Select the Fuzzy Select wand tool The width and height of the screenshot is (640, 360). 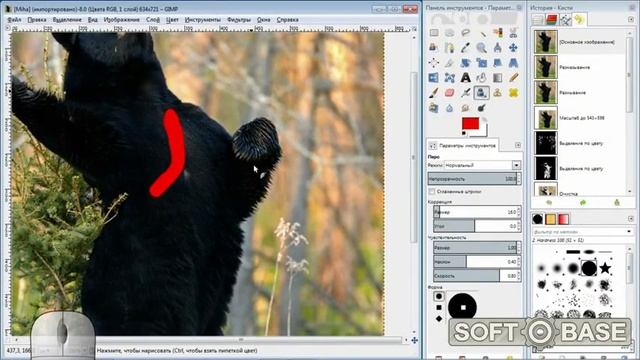[x=482, y=33]
